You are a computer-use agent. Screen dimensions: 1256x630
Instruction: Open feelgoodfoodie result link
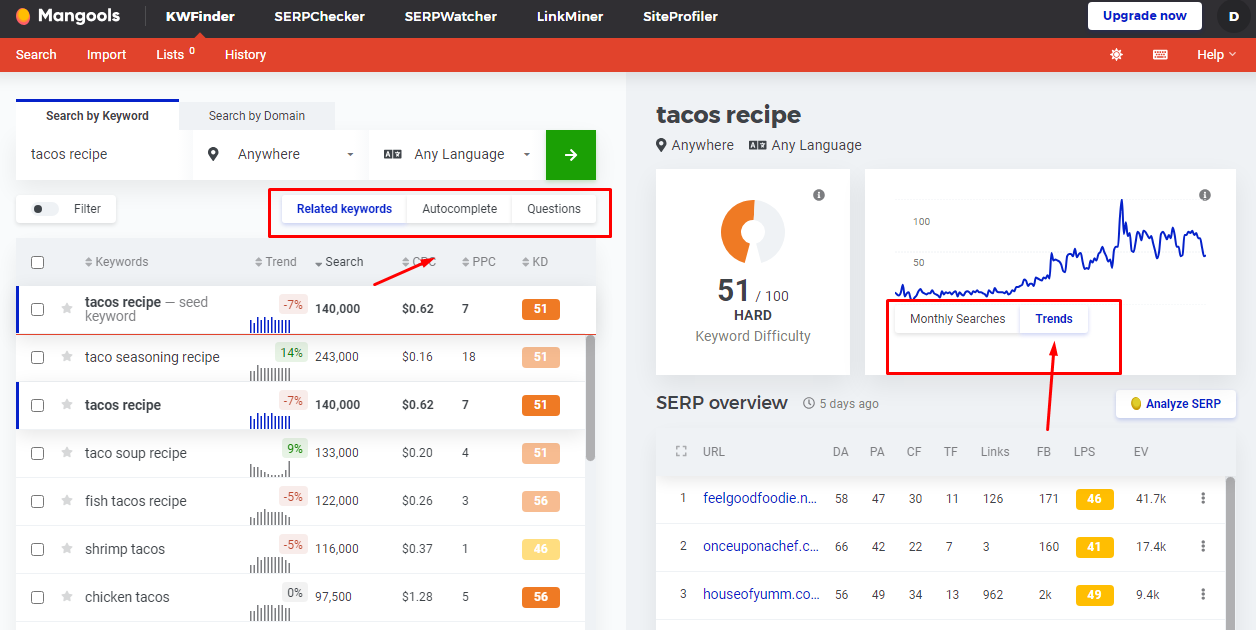point(760,498)
